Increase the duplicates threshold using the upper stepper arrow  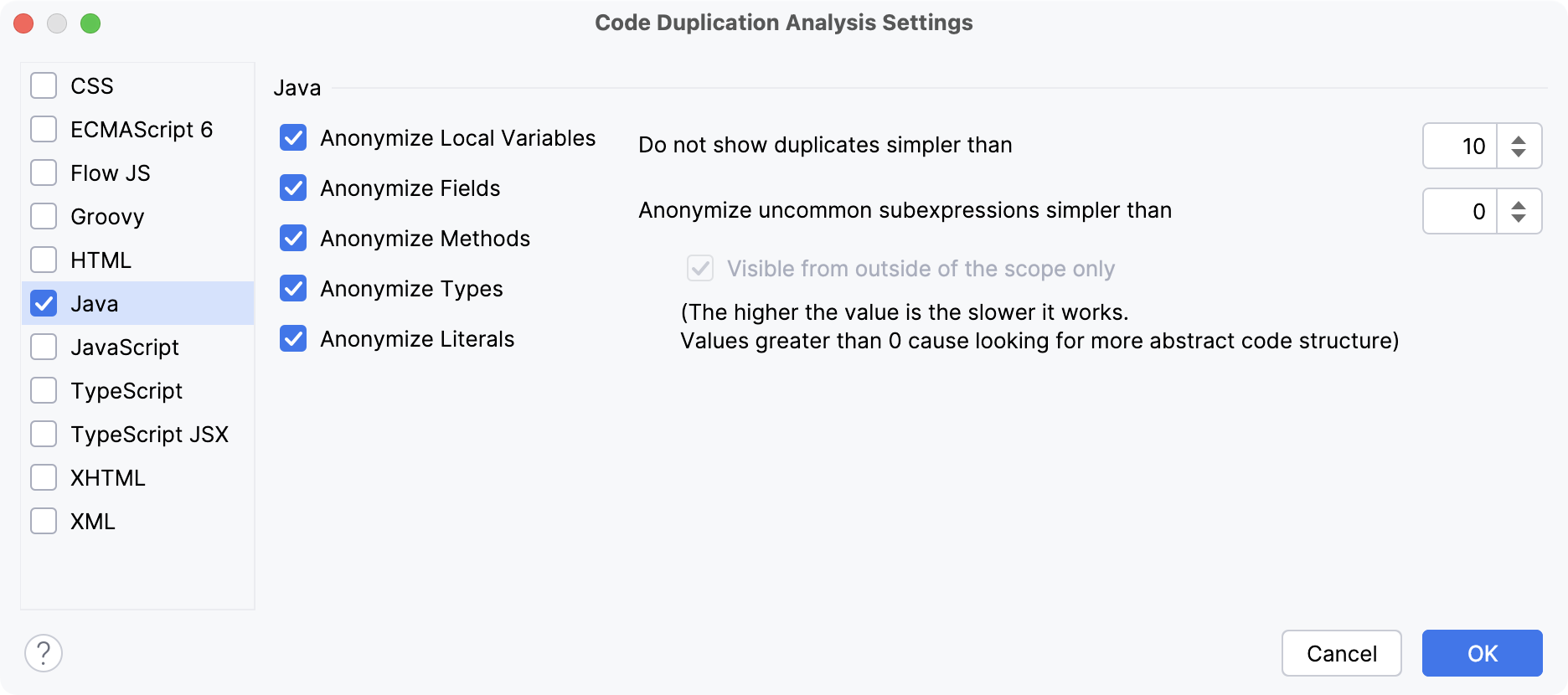pyautogui.click(x=1518, y=138)
